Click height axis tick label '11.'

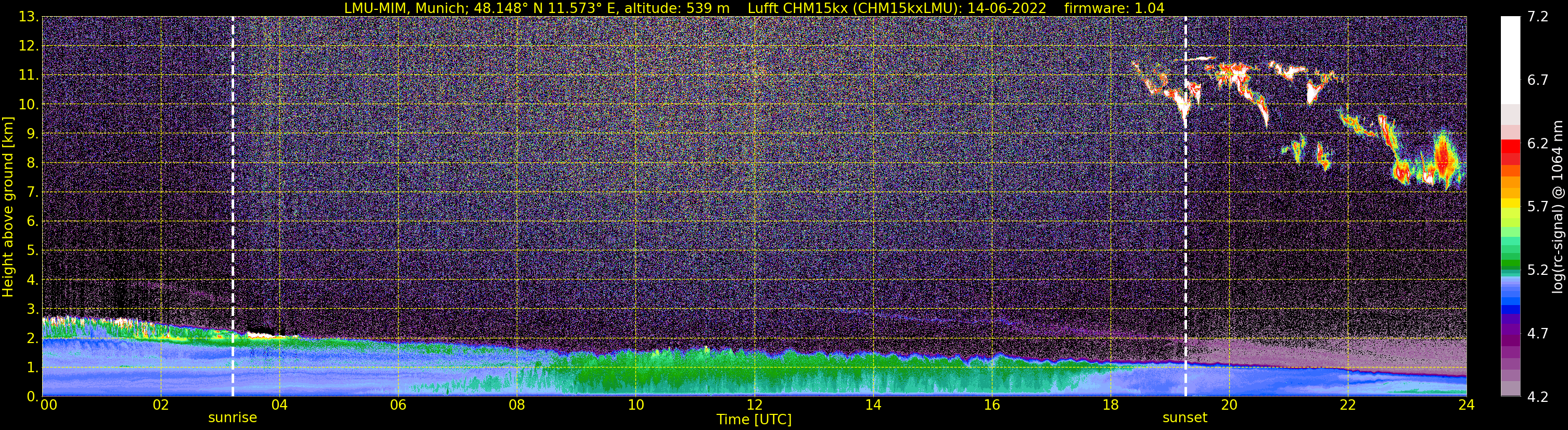pyautogui.click(x=29, y=75)
